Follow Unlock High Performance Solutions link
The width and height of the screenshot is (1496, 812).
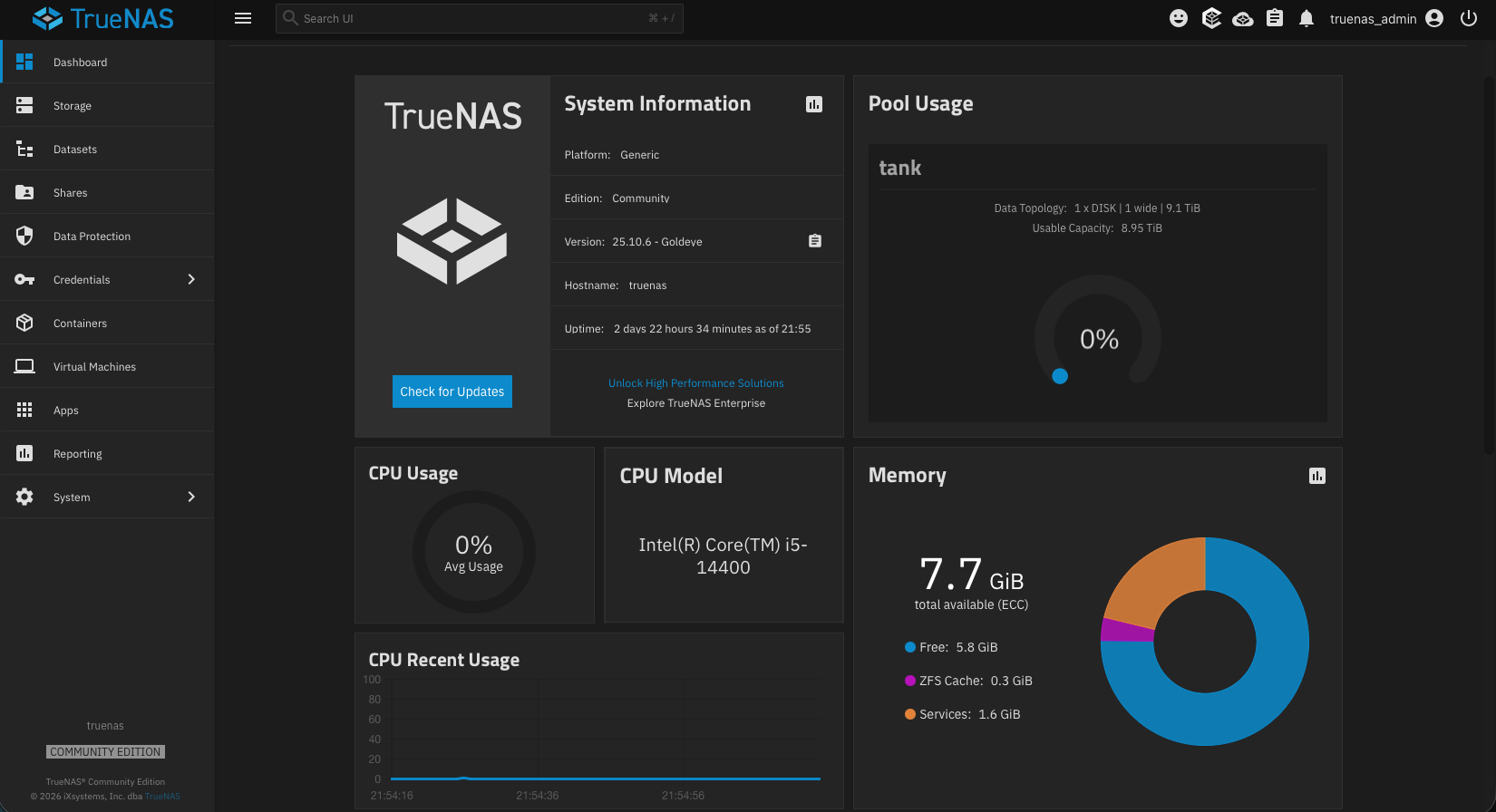(696, 383)
